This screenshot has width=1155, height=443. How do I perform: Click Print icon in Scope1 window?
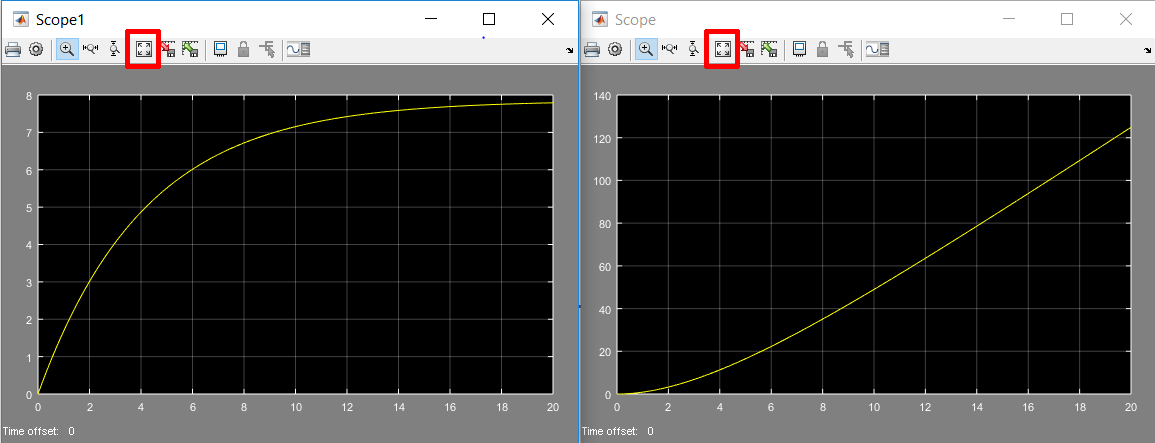point(13,49)
